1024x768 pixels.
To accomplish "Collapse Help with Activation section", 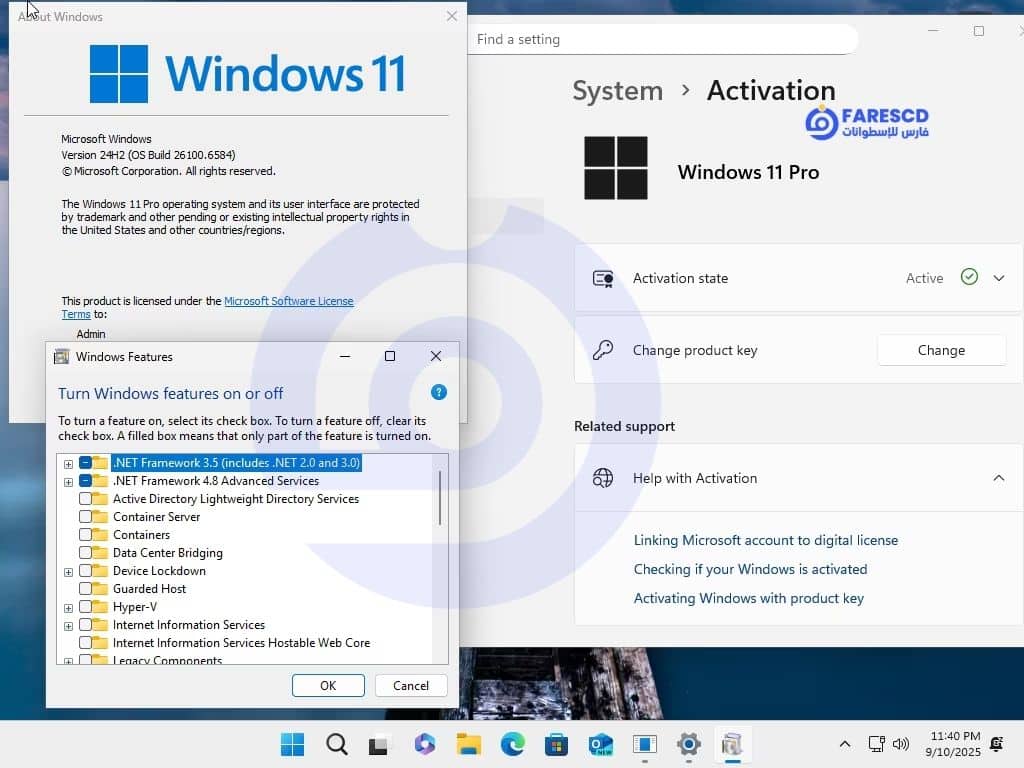I will tap(999, 478).
